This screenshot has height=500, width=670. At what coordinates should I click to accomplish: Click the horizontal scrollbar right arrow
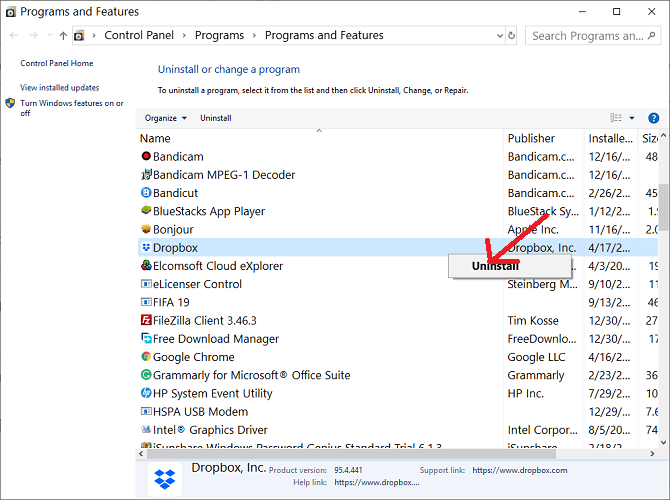click(652, 454)
